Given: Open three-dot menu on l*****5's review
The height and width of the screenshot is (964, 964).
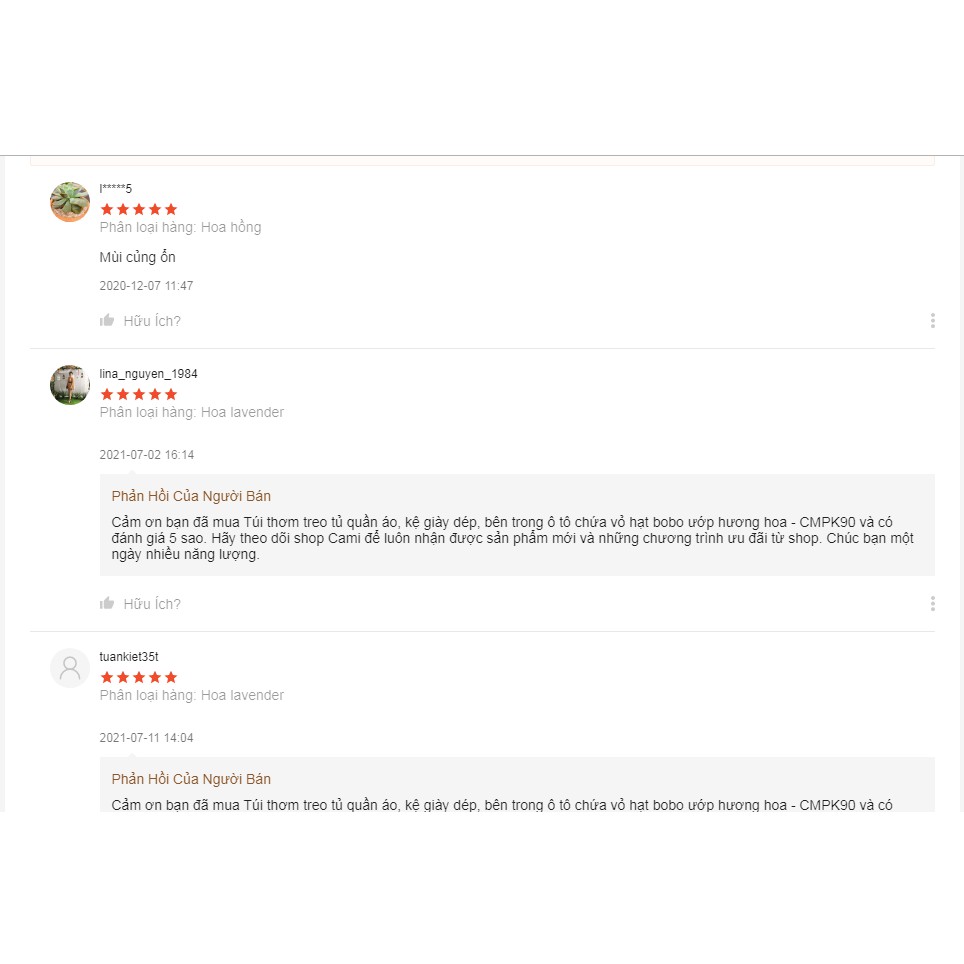Looking at the screenshot, I should point(932,321).
